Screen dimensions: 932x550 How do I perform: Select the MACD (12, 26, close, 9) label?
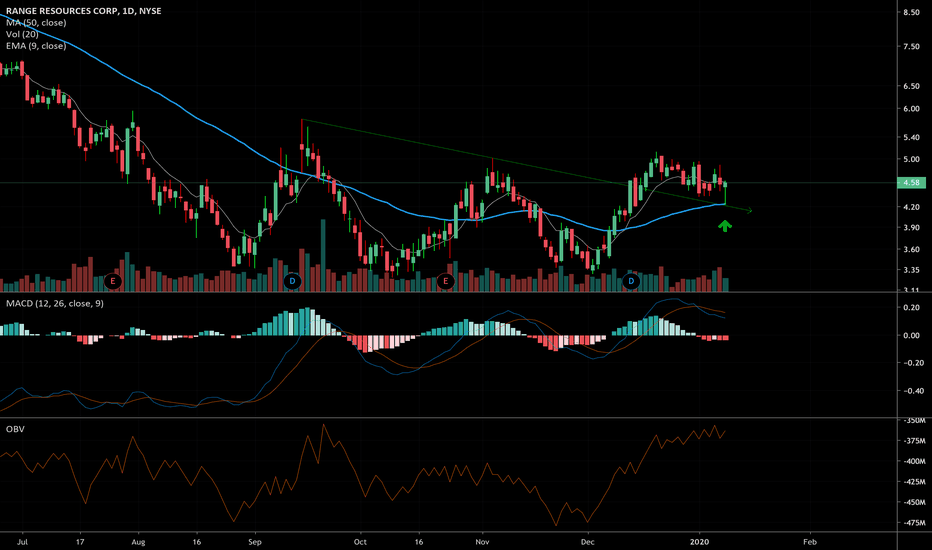(55, 303)
